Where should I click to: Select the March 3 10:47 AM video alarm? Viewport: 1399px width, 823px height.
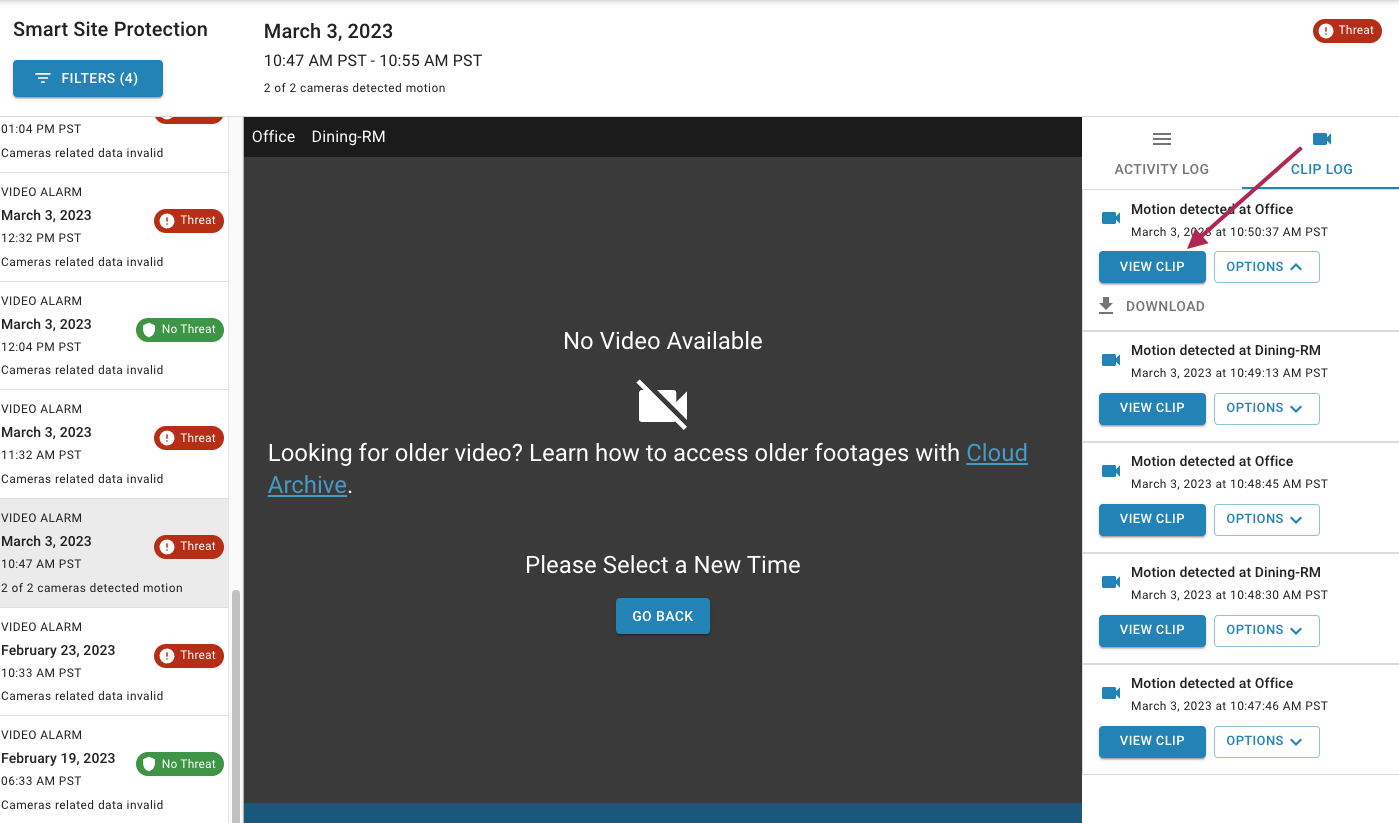pyautogui.click(x=114, y=553)
